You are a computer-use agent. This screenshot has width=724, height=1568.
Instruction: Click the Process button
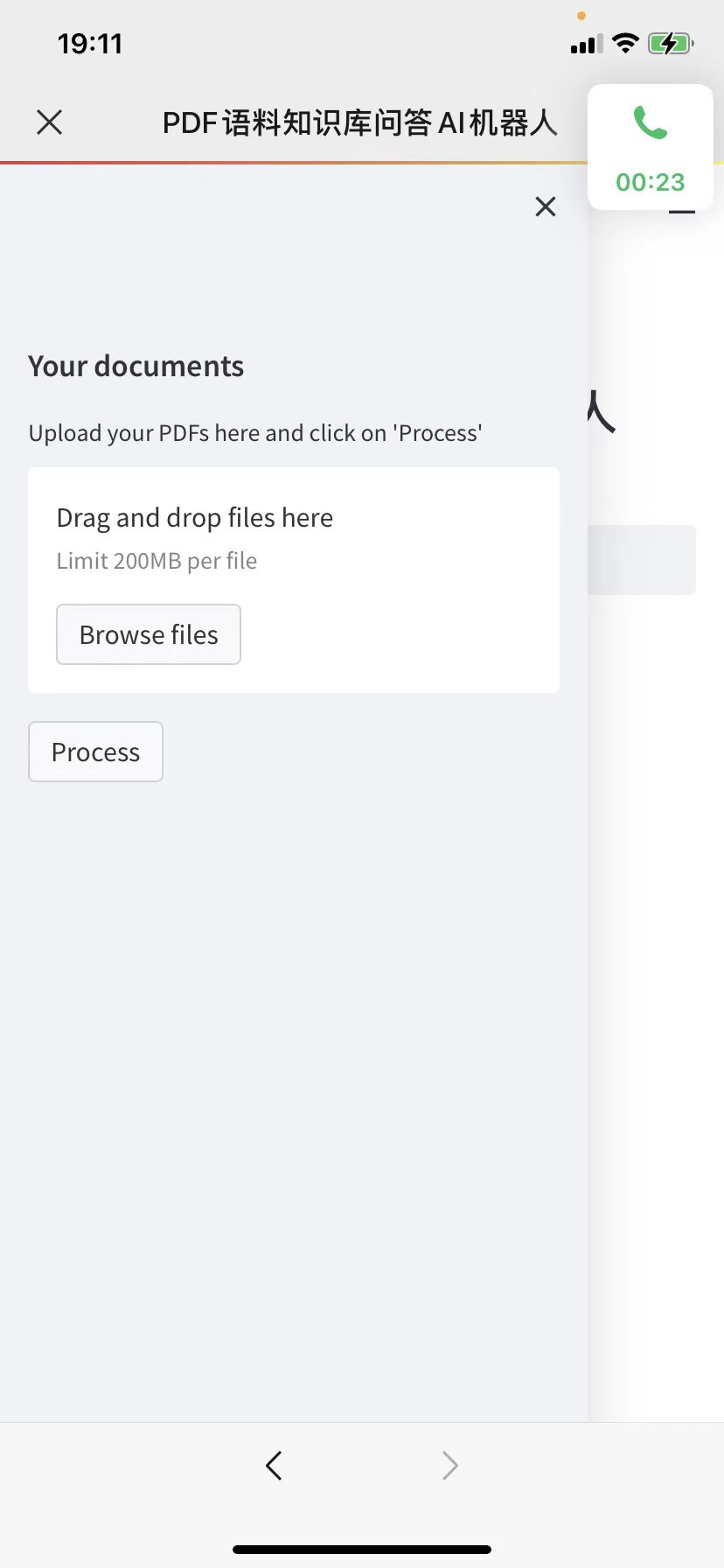pos(95,752)
